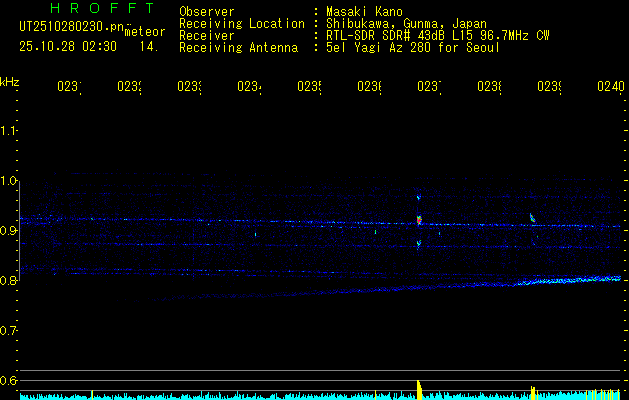Screen dimensions: 629x400
Task: Click the 5el Yagi antenna description
Action: point(412,47)
